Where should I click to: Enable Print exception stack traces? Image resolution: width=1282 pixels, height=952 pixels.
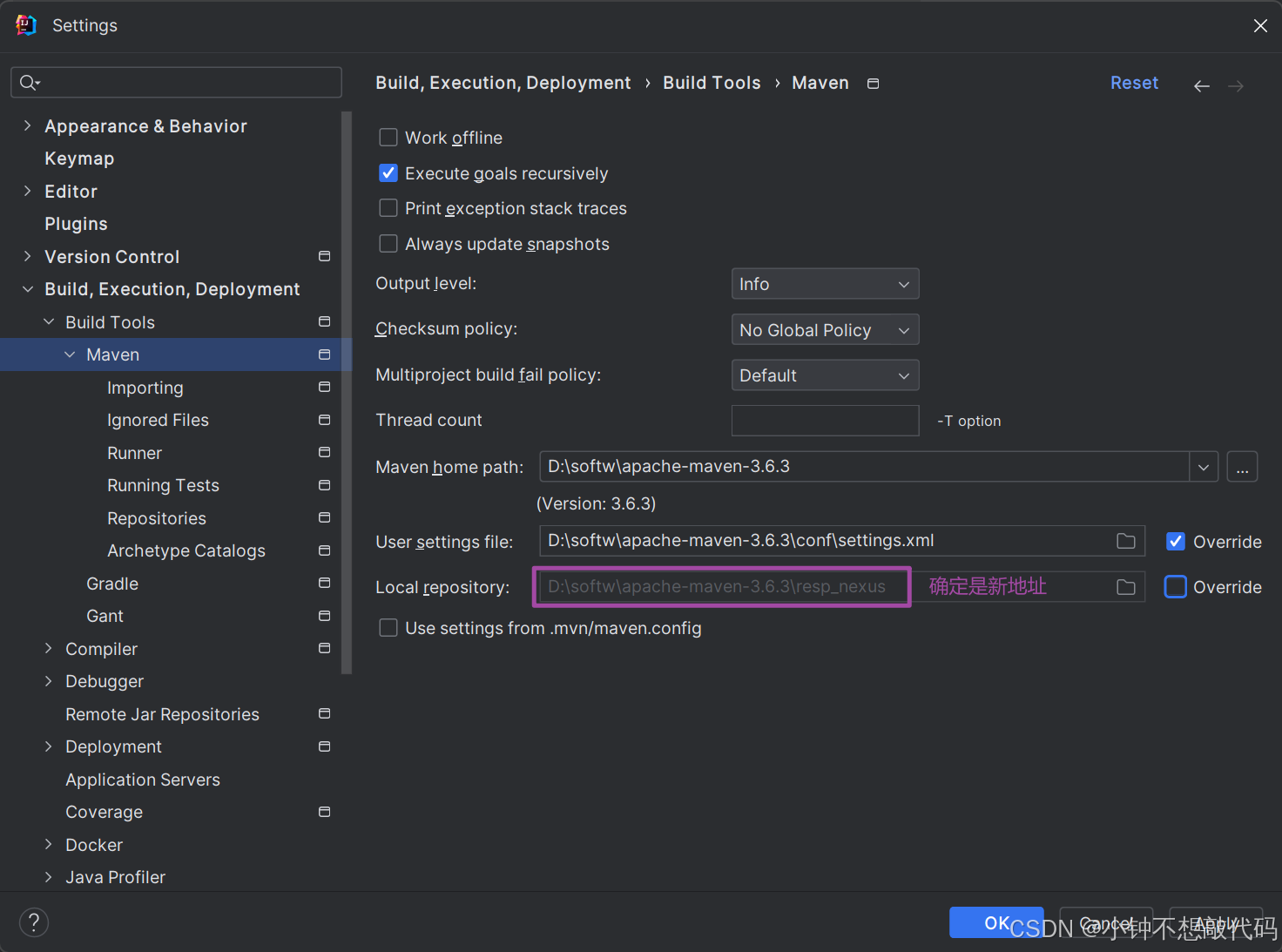tap(388, 208)
